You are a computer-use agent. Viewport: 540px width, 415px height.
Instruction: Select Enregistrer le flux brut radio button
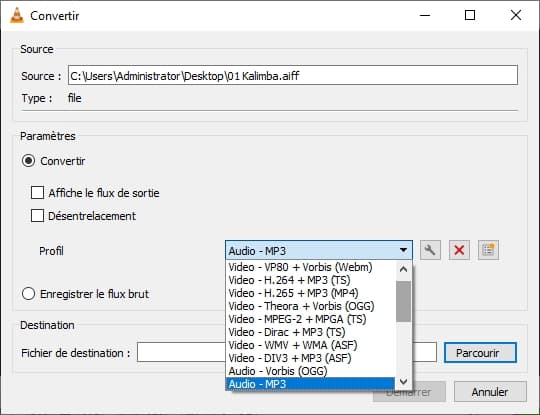pos(28,294)
